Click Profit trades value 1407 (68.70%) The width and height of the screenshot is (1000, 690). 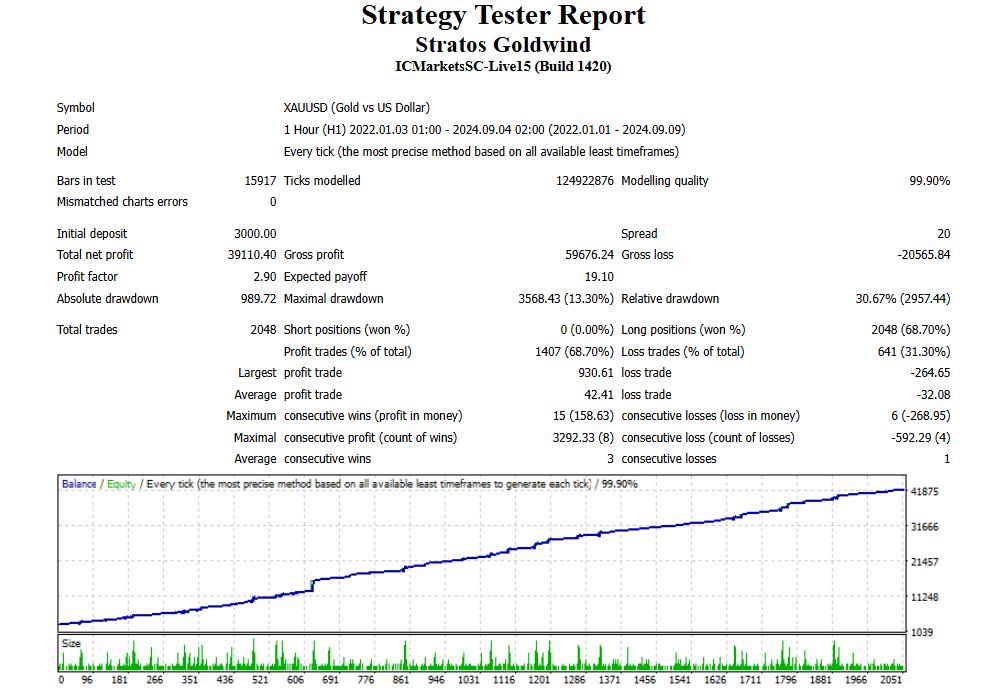[x=574, y=351]
